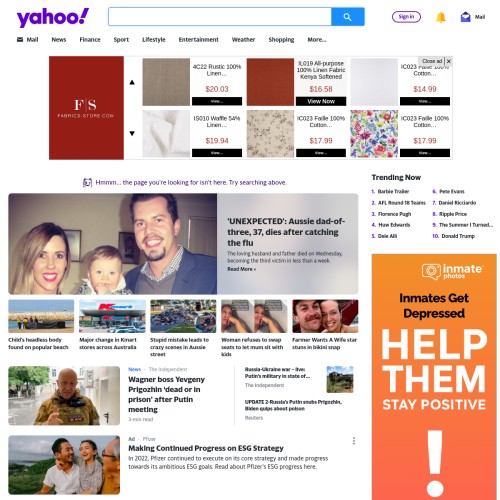Expand the More... navigation menu
Viewport: 500px width, 500px height.
317,39
